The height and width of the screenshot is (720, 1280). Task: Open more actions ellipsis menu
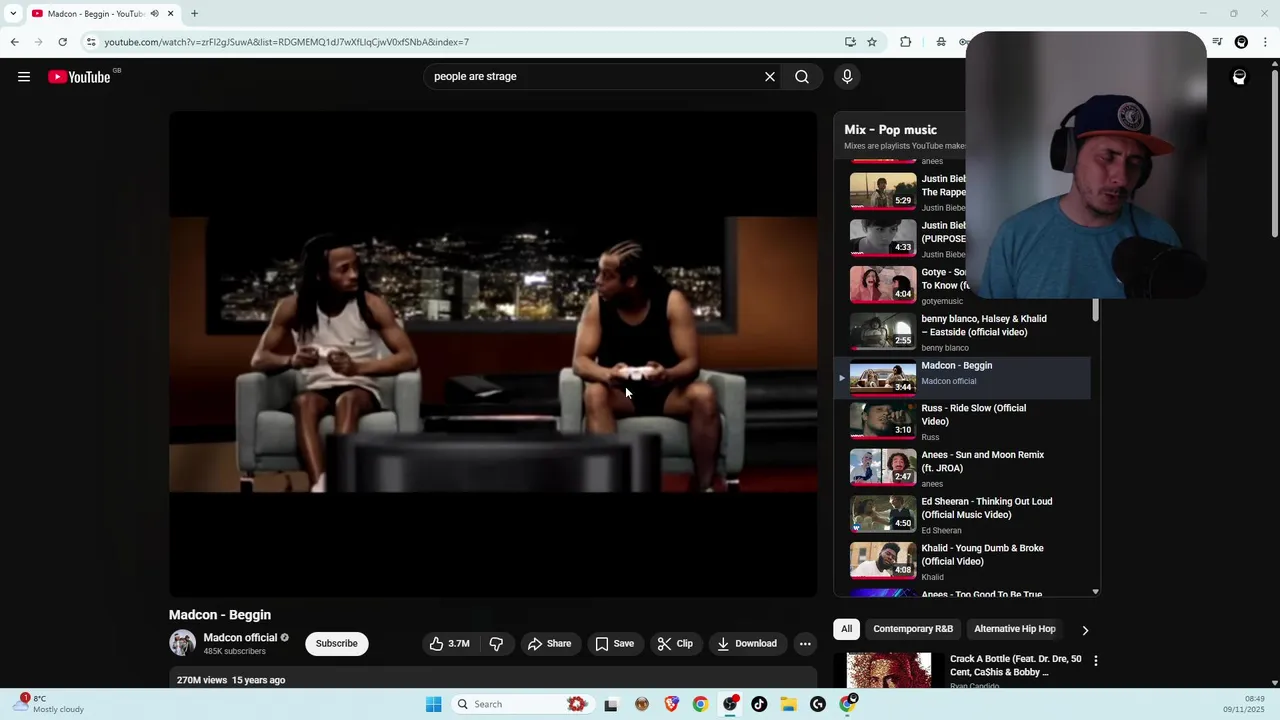click(805, 644)
